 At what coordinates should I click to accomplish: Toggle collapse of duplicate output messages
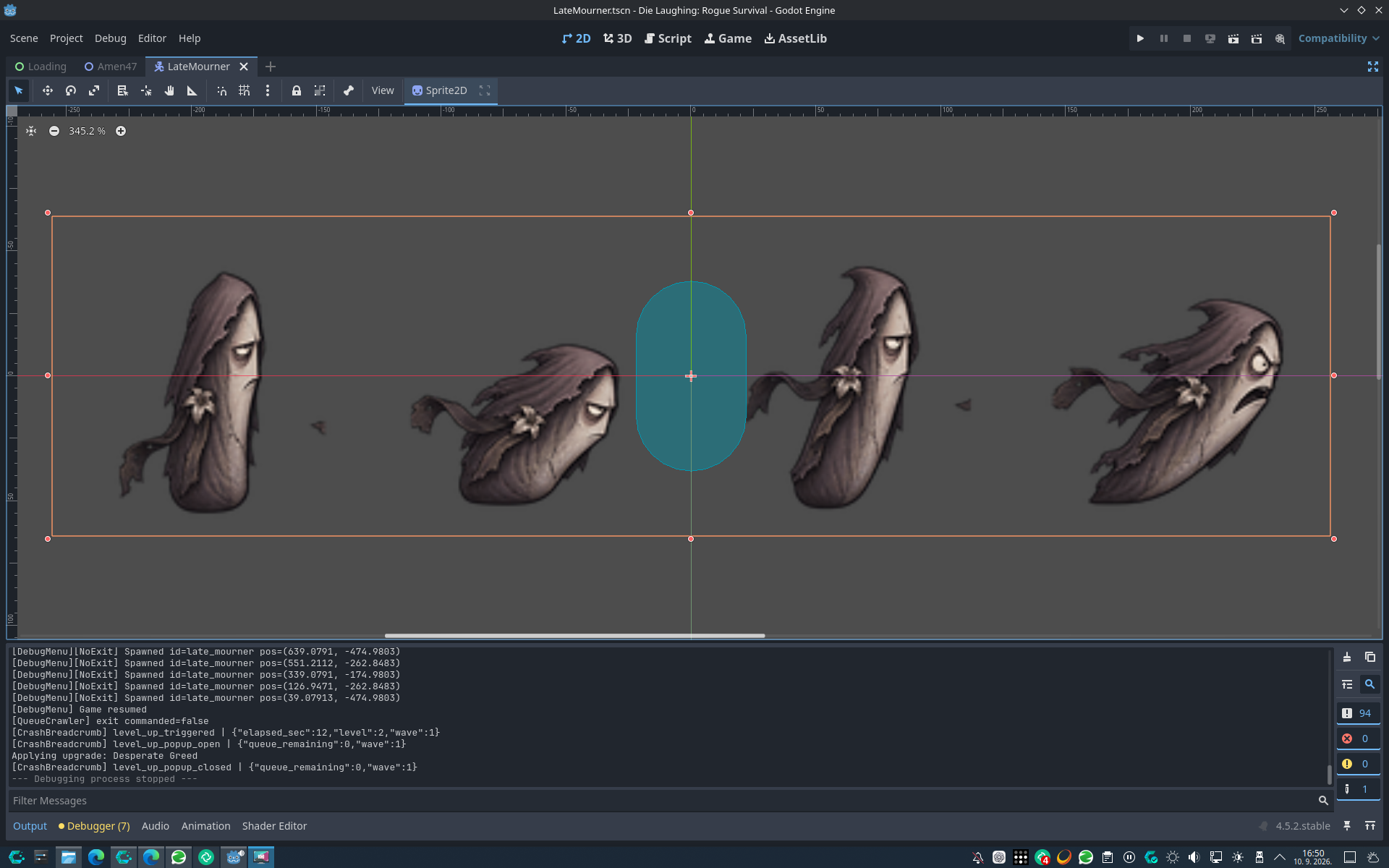pyautogui.click(x=1347, y=684)
